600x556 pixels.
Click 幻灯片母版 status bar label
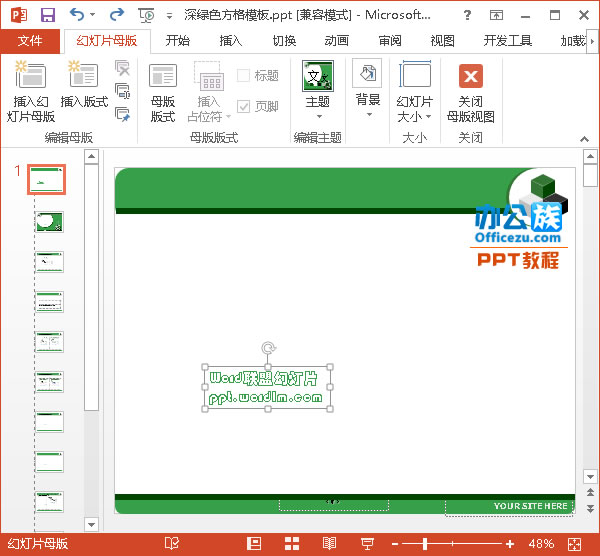[x=38, y=543]
